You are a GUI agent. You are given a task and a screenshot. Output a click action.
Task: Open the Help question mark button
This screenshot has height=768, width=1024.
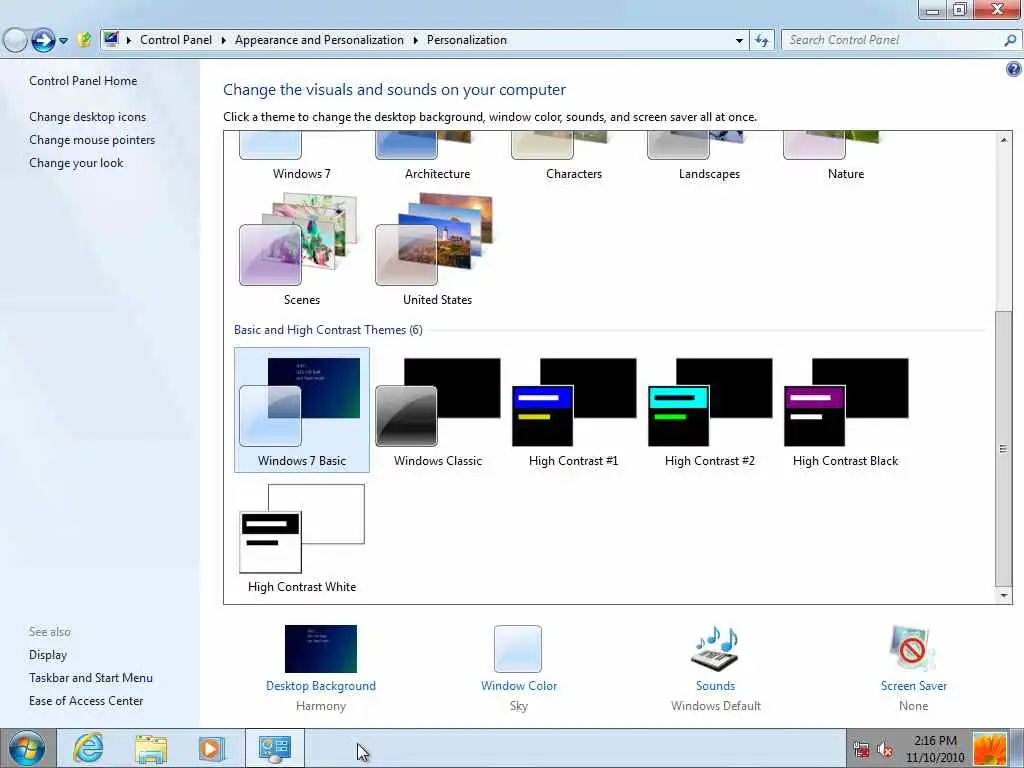click(x=1014, y=69)
